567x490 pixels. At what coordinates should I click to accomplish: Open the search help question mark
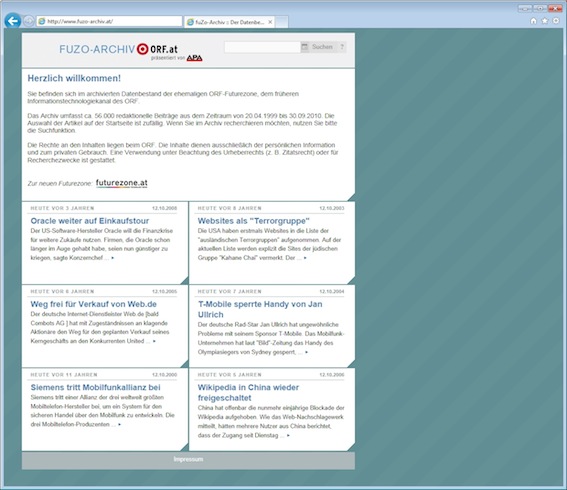(x=341, y=47)
